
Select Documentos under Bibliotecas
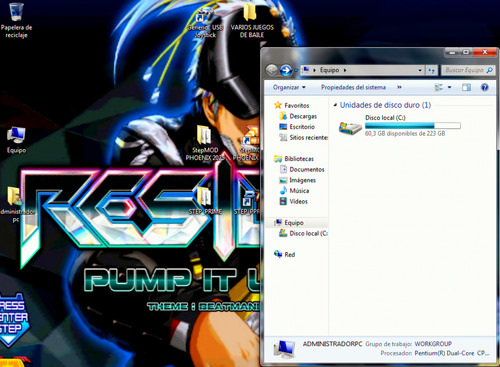pyautogui.click(x=307, y=169)
